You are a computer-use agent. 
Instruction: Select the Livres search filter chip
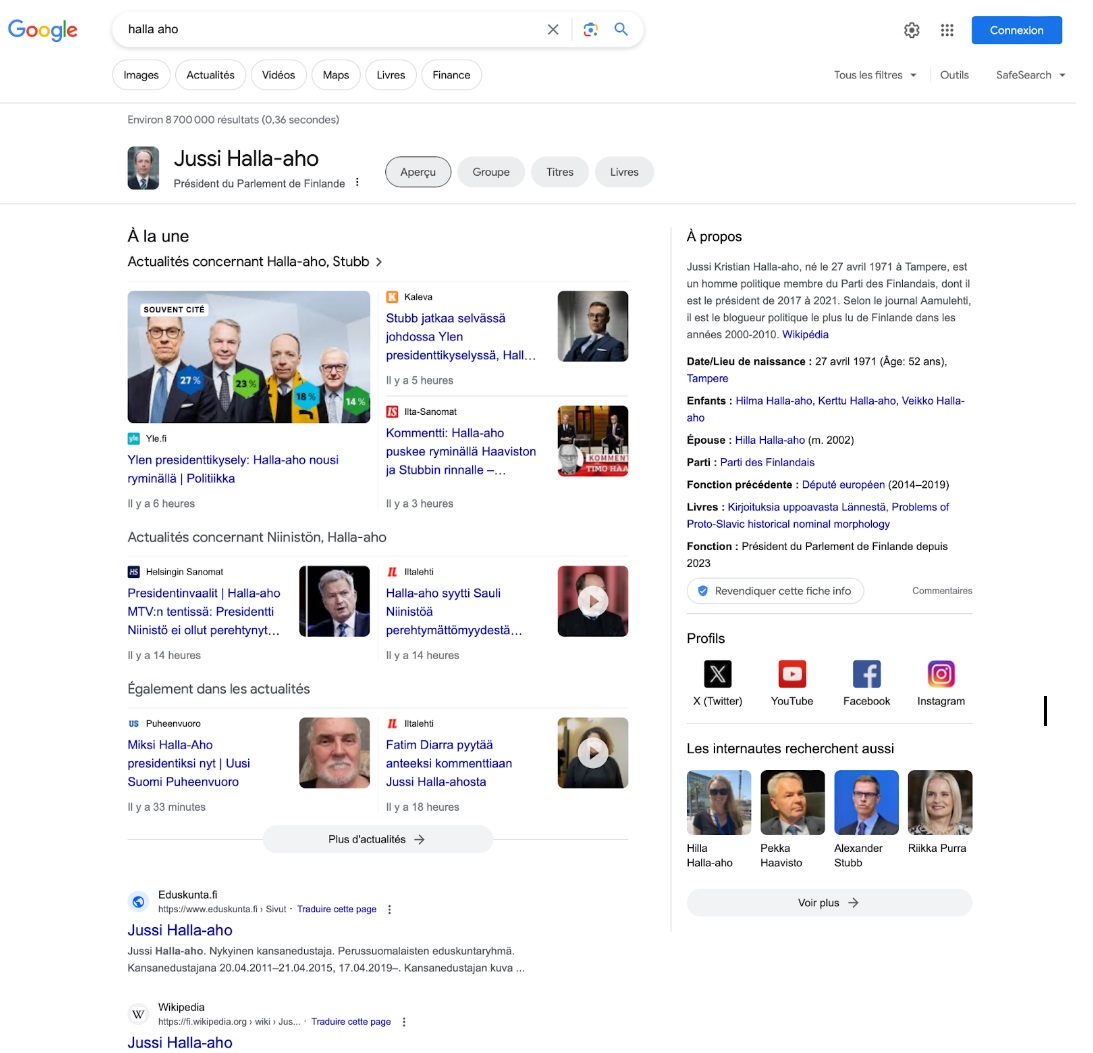point(390,75)
